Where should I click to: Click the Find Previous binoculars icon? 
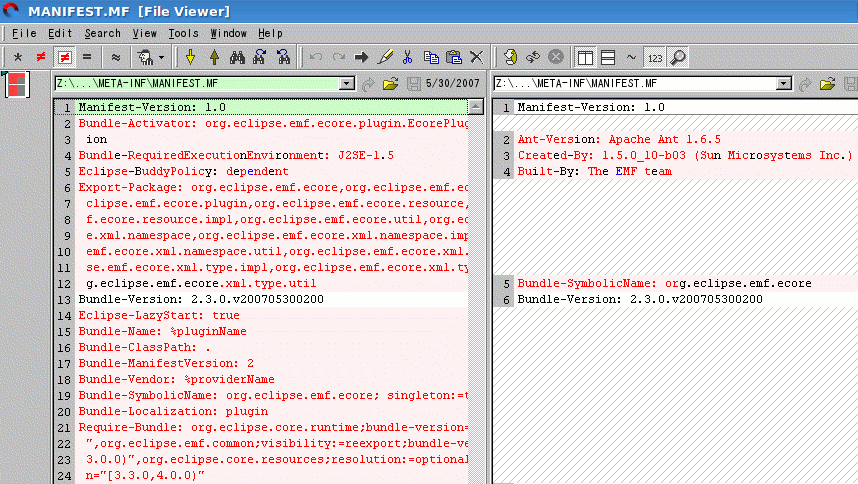point(283,57)
